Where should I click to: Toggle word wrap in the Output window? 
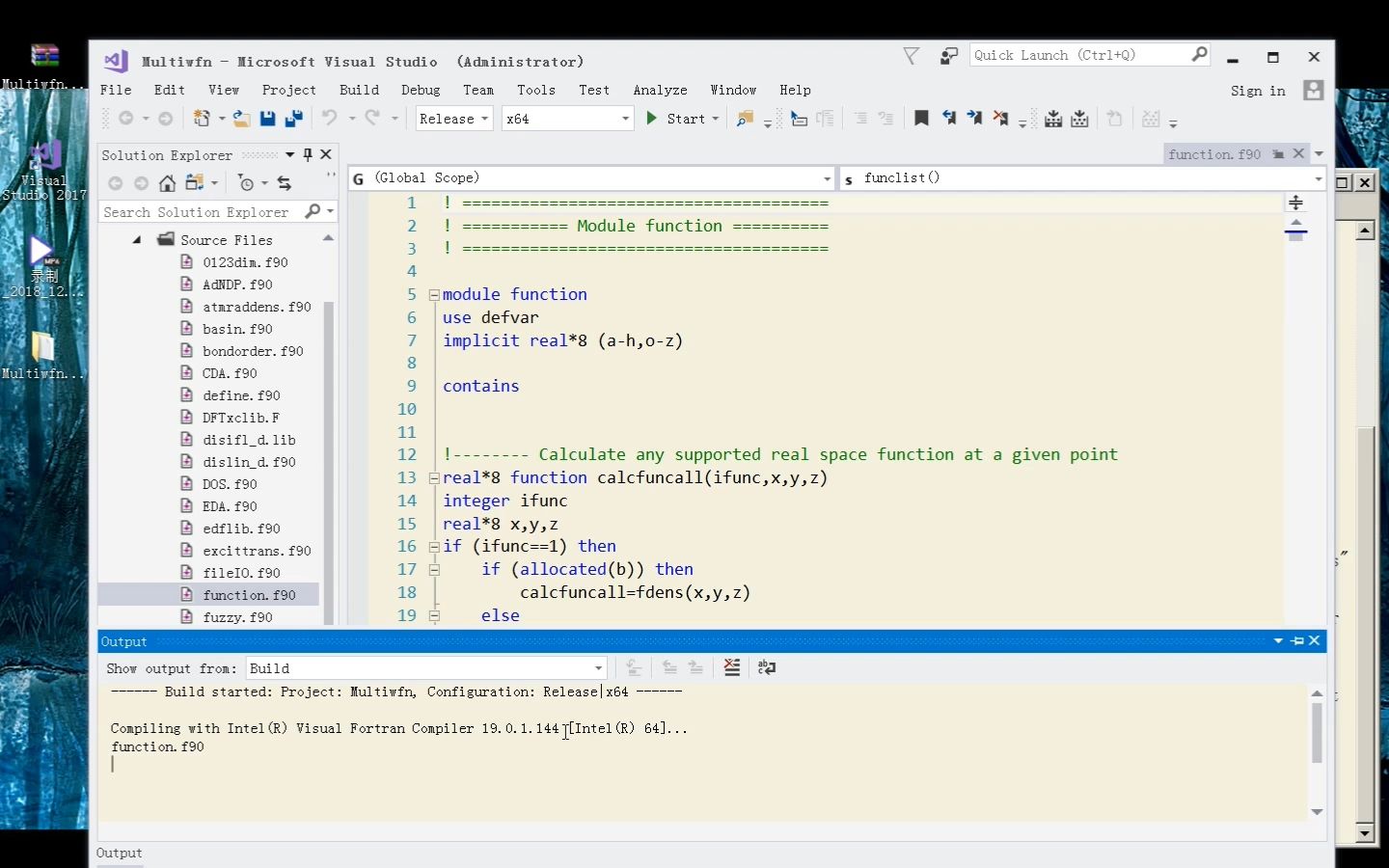767,667
